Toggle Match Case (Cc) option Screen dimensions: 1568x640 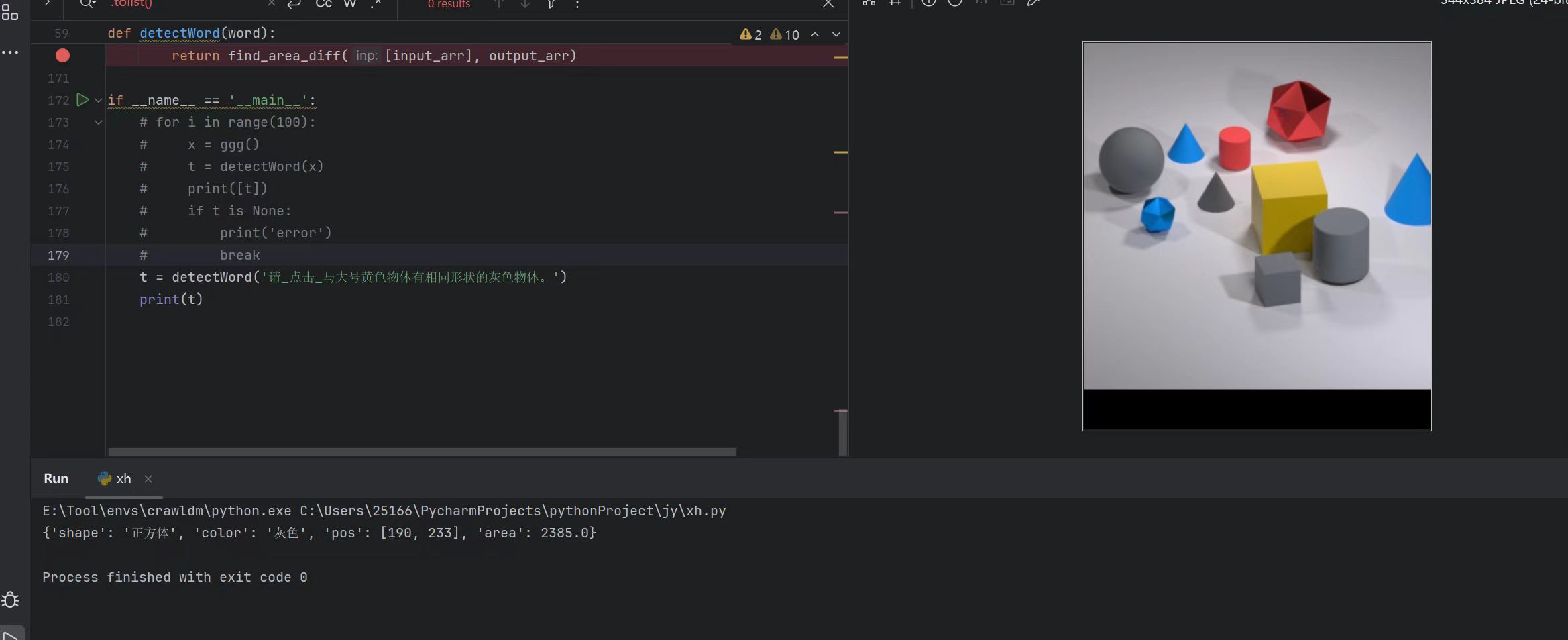(x=324, y=4)
